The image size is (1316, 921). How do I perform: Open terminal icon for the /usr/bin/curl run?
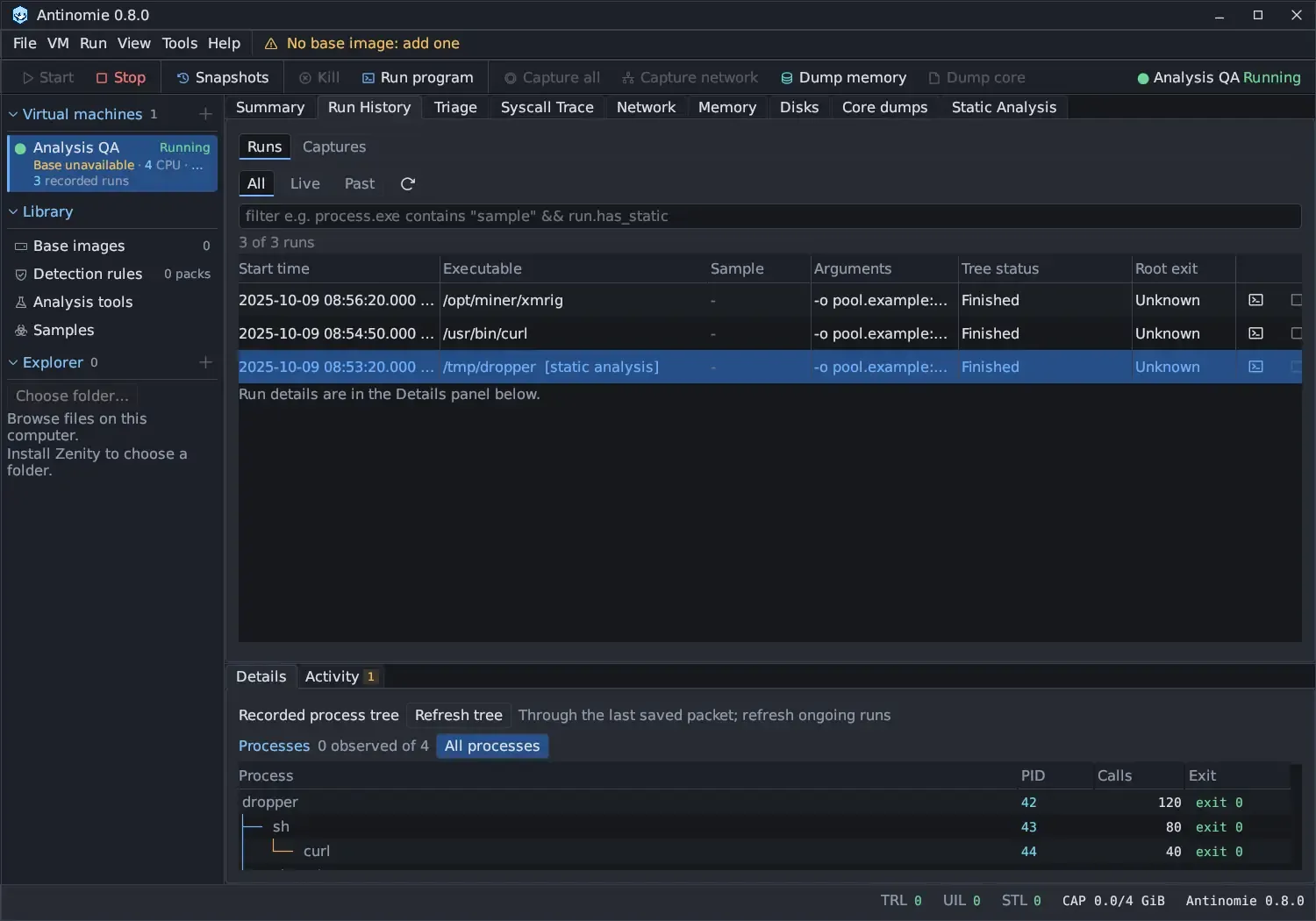pyautogui.click(x=1256, y=333)
